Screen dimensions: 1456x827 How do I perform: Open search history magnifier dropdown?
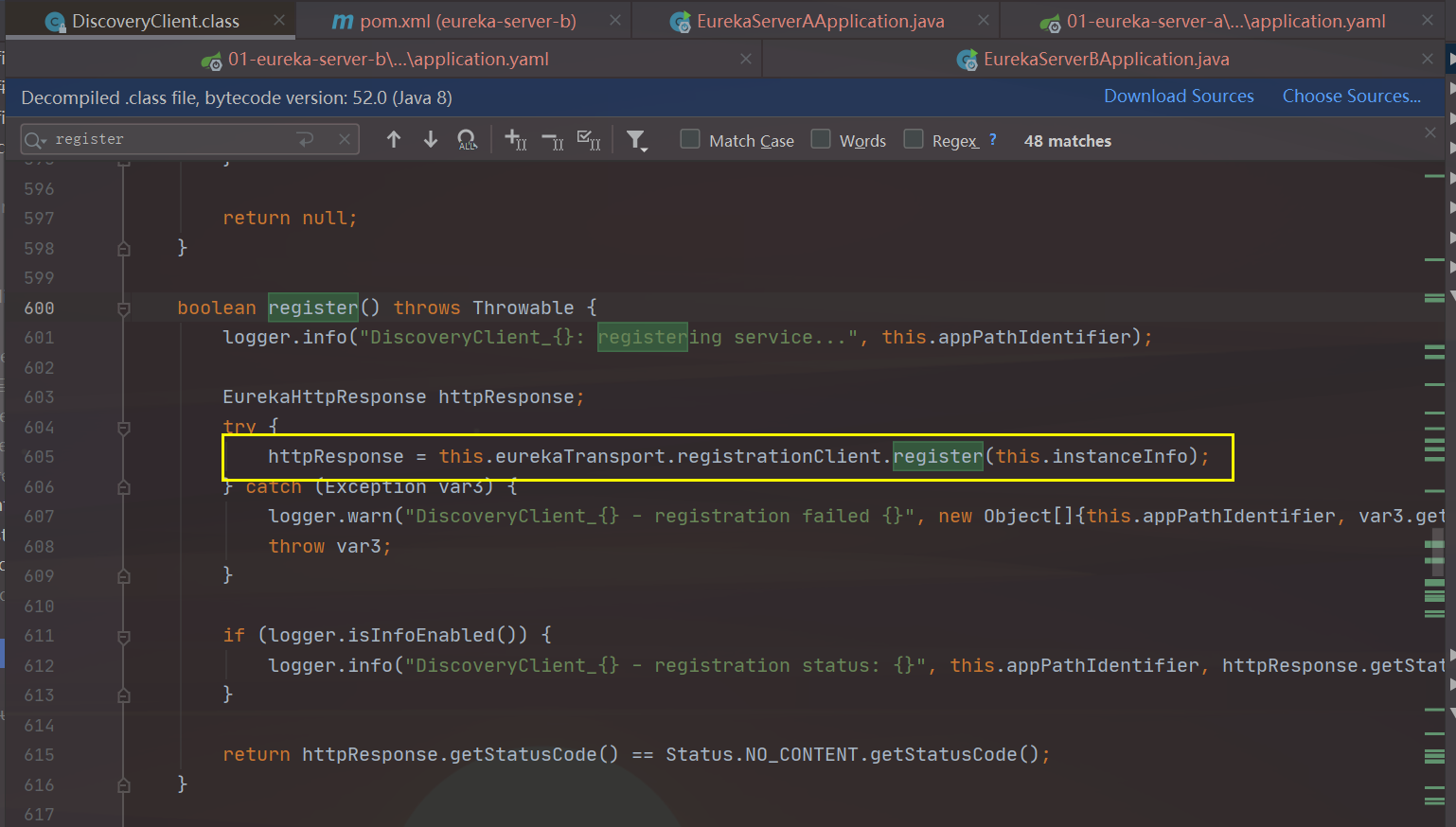point(36,140)
